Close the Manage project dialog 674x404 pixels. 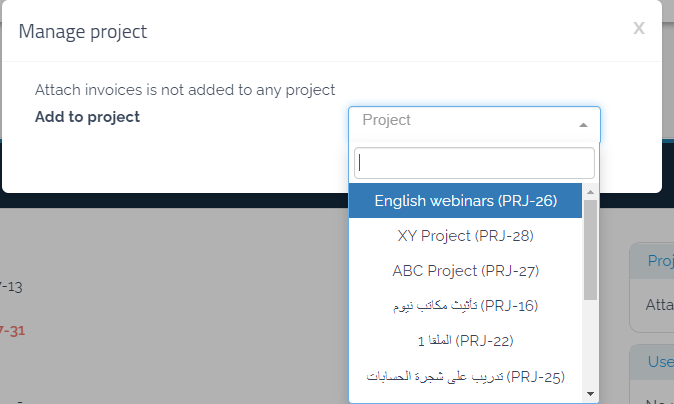coord(638,29)
